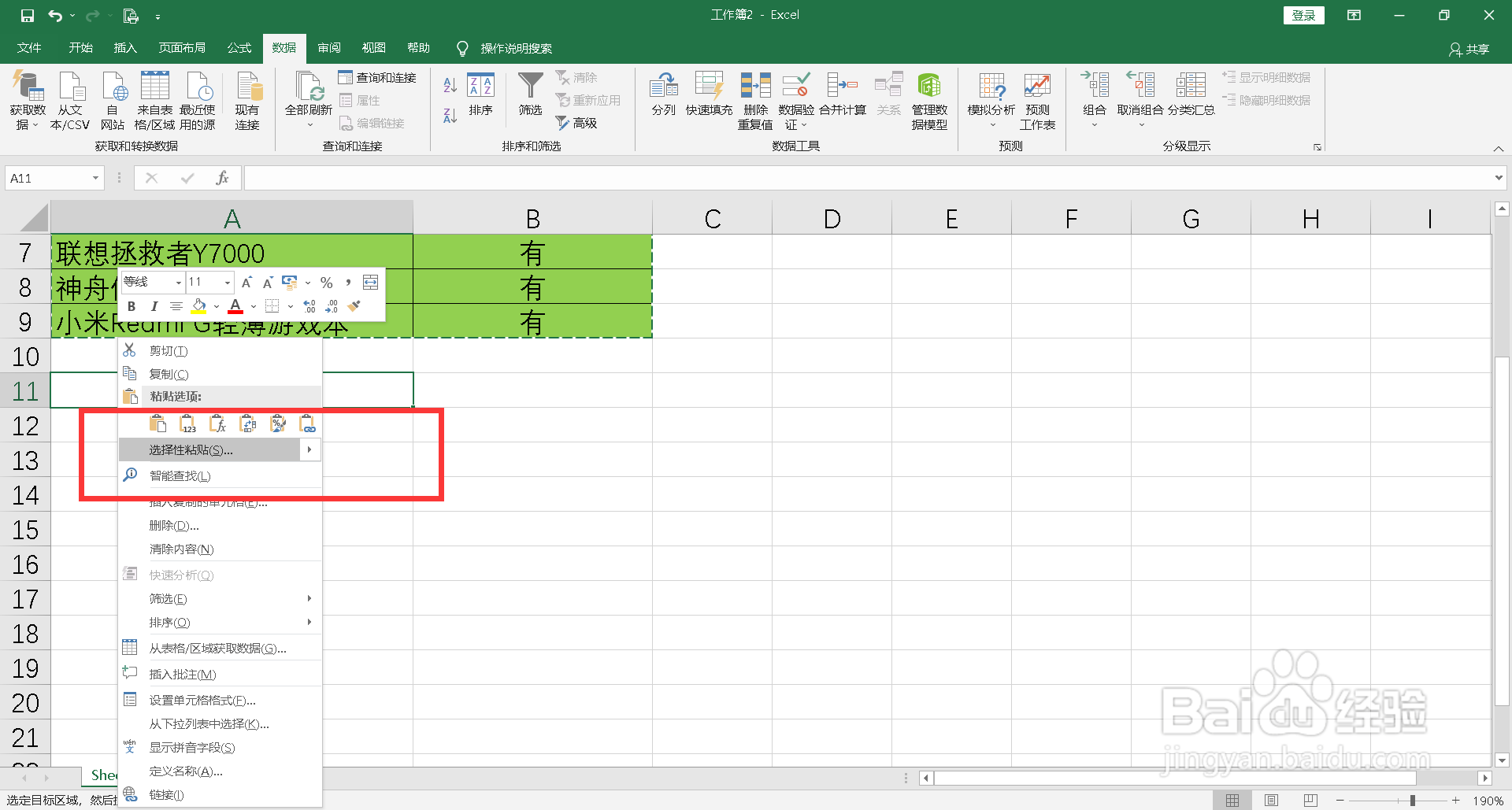Switch to Normal view in status bar
1512x810 pixels.
1232,800
